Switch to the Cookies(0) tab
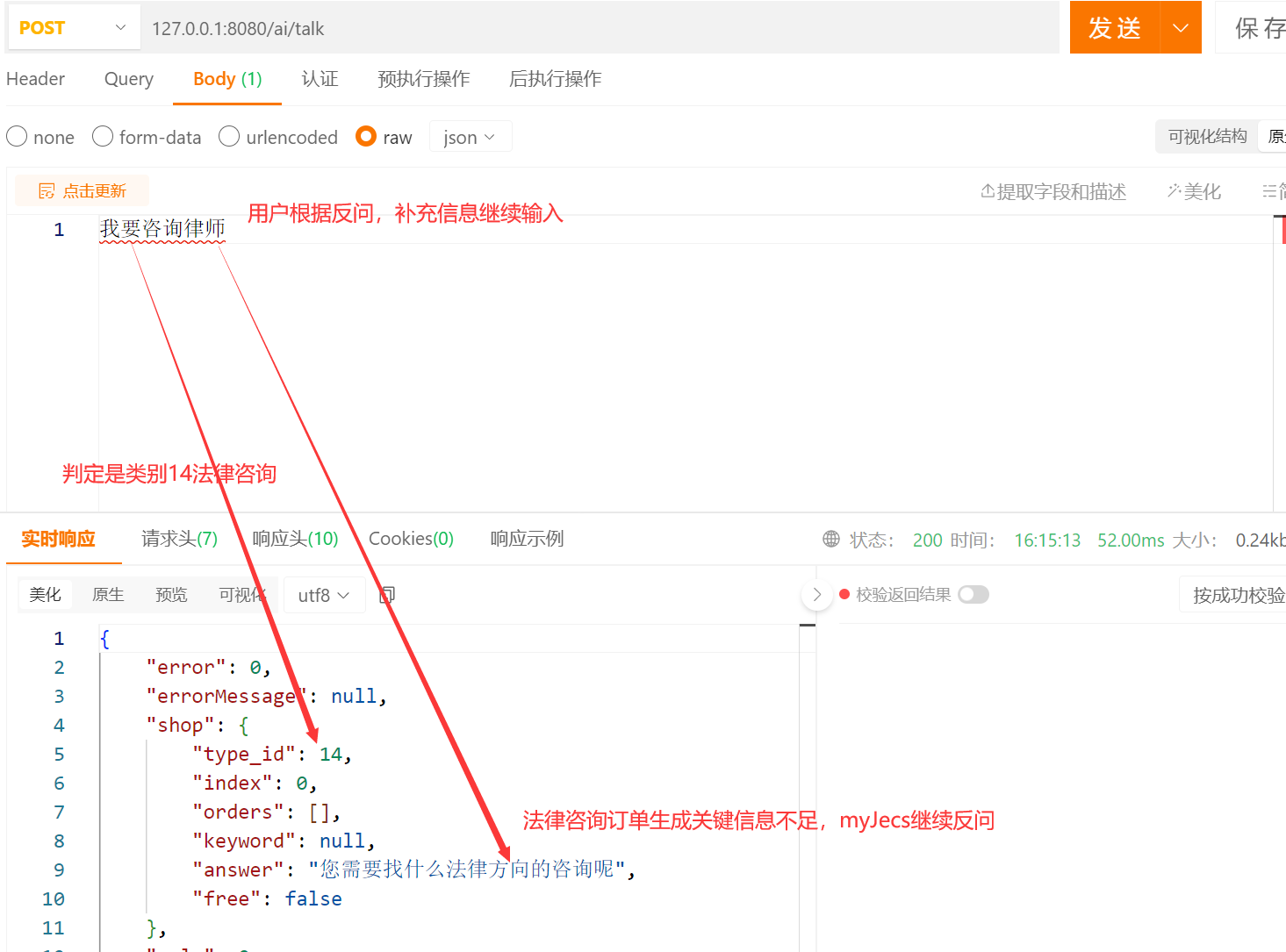This screenshot has width=1286, height=952. click(410, 539)
